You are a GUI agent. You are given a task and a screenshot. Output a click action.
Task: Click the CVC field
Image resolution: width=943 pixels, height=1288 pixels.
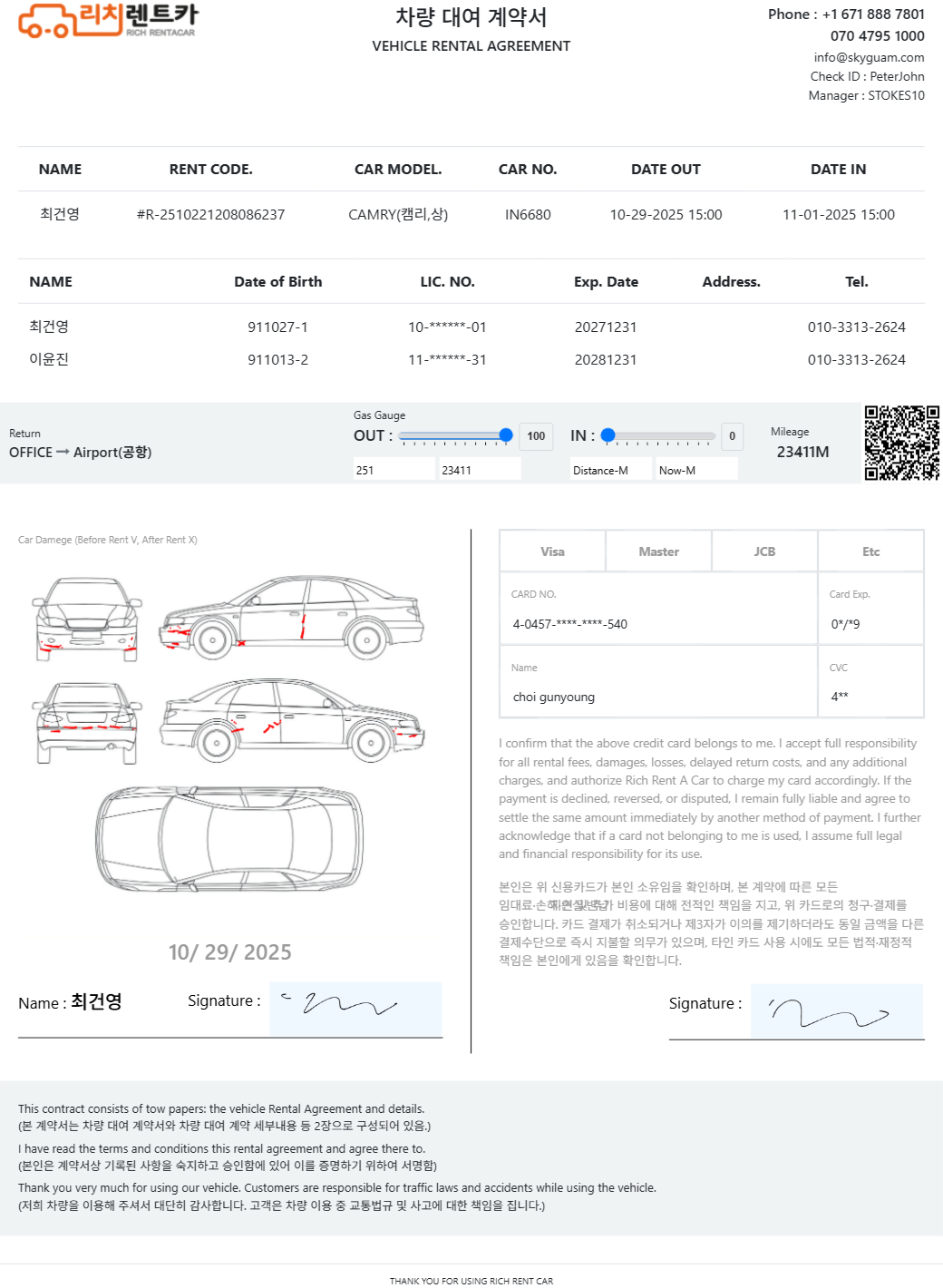tap(870, 697)
